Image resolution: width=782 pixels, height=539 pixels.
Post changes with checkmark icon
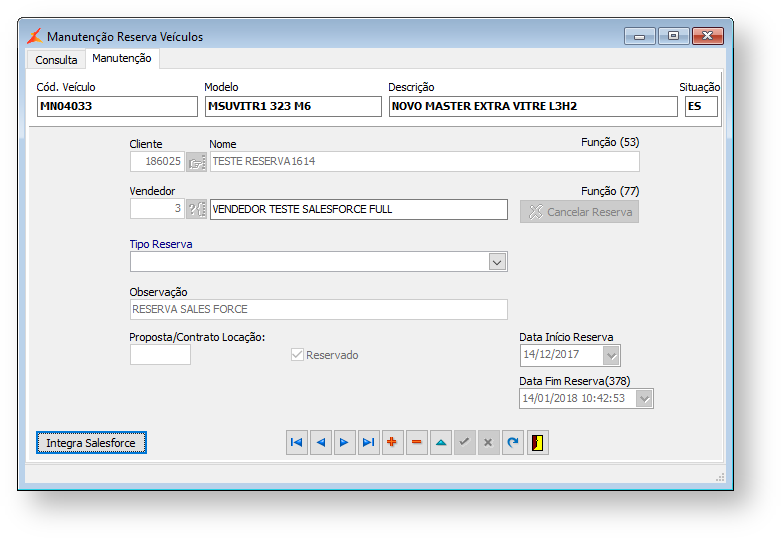464,442
